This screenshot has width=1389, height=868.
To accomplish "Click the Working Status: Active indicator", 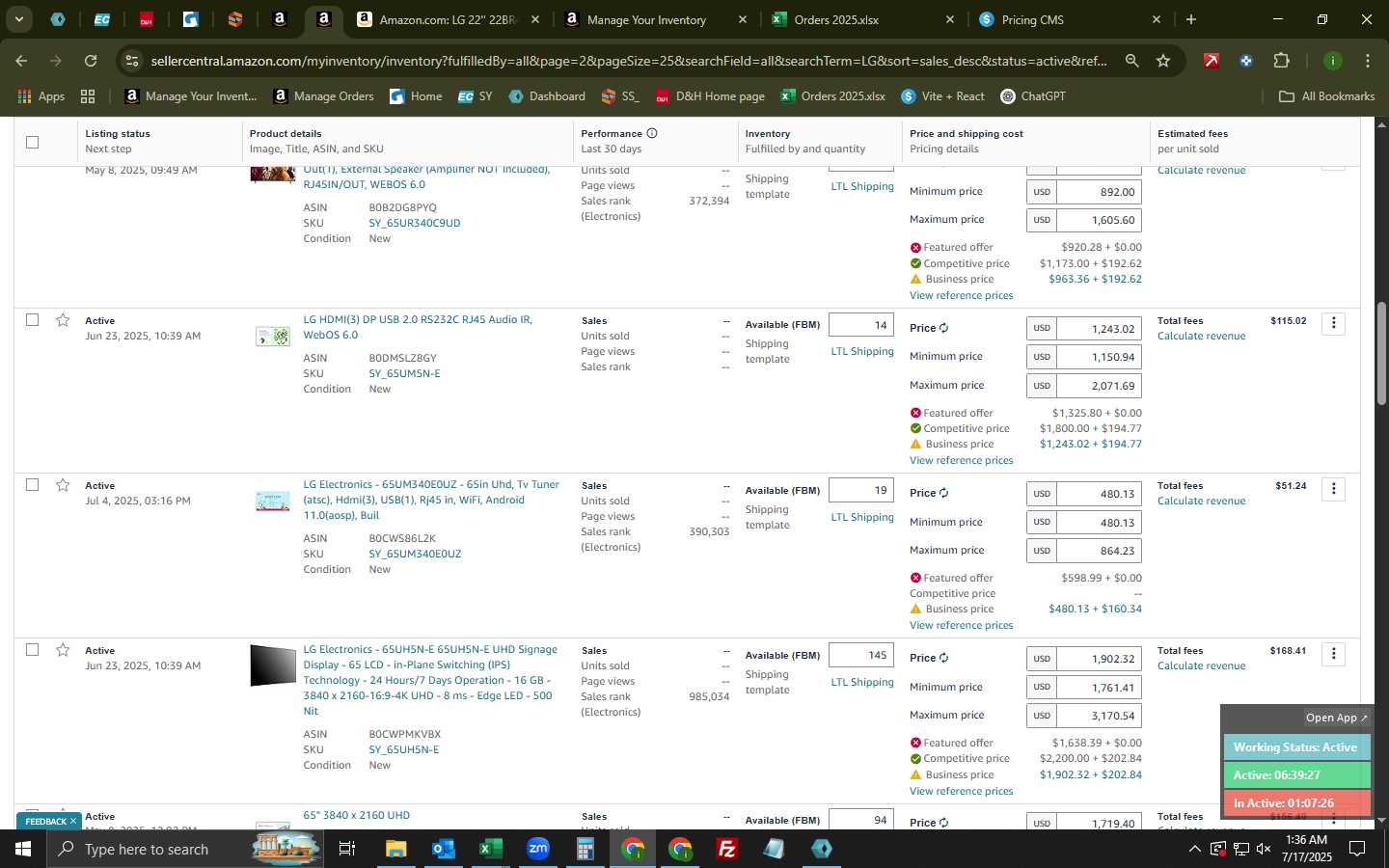I will pos(1295,747).
